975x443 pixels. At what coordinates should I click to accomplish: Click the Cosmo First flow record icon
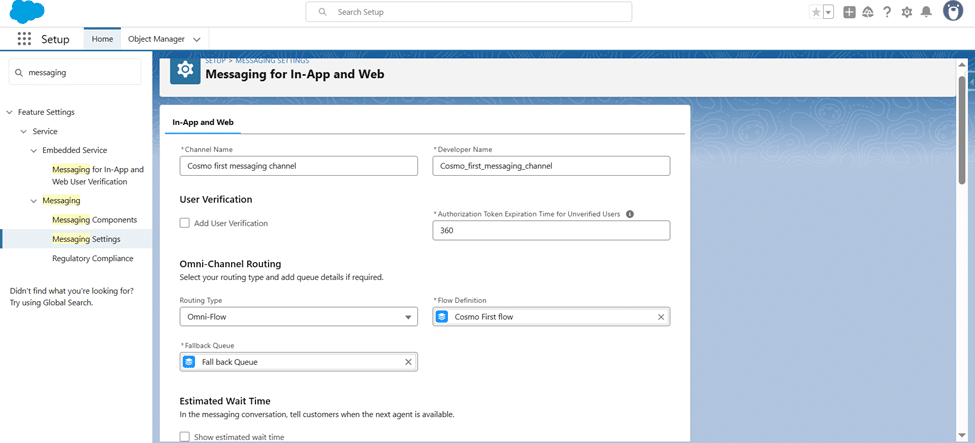pyautogui.click(x=442, y=317)
